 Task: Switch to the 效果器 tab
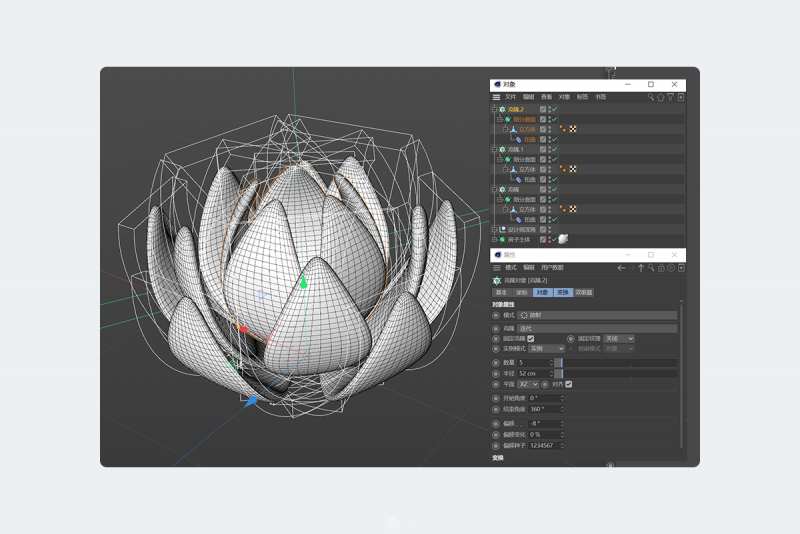(583, 293)
